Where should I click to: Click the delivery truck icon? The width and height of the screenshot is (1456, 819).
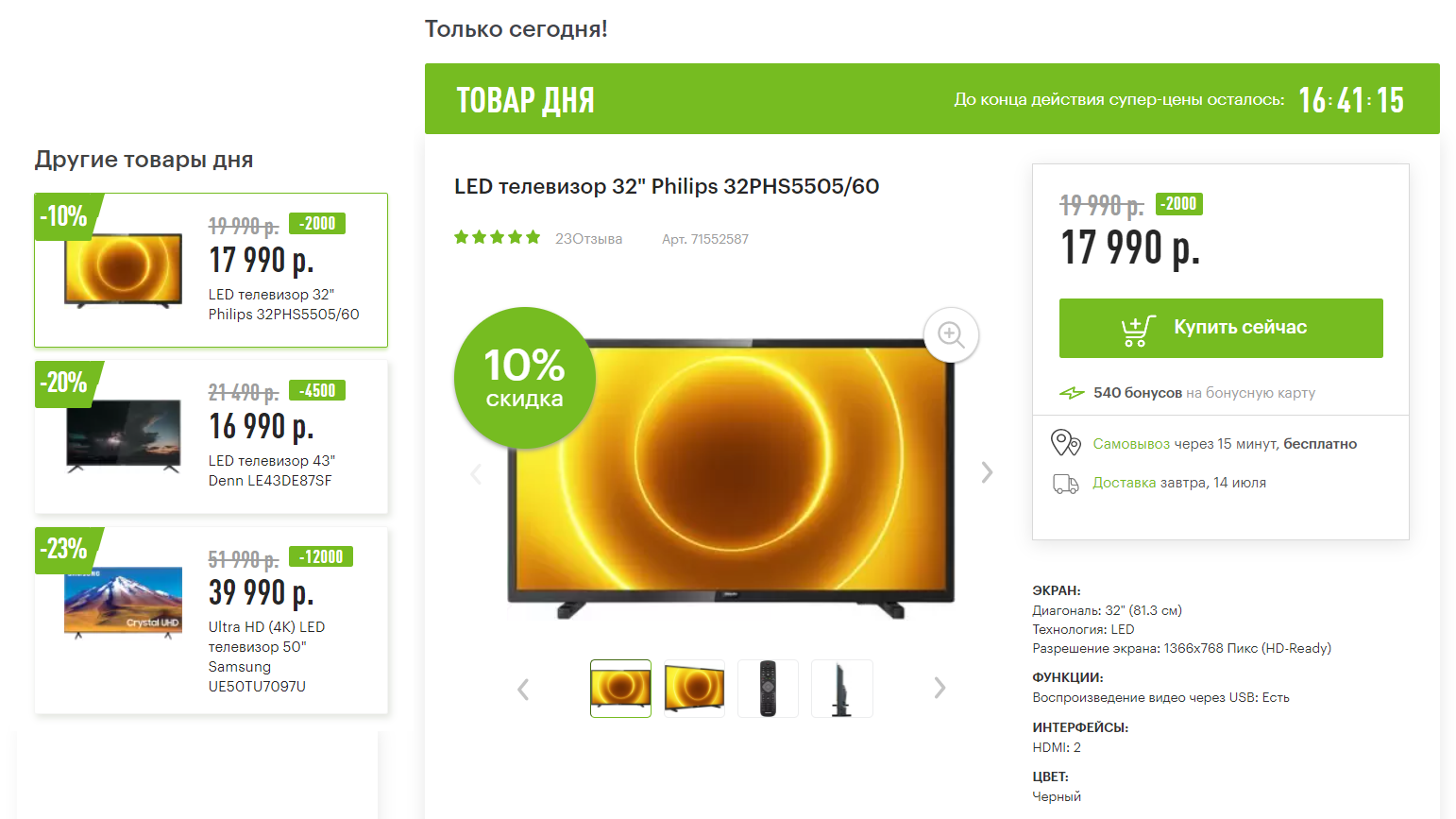click(1066, 484)
